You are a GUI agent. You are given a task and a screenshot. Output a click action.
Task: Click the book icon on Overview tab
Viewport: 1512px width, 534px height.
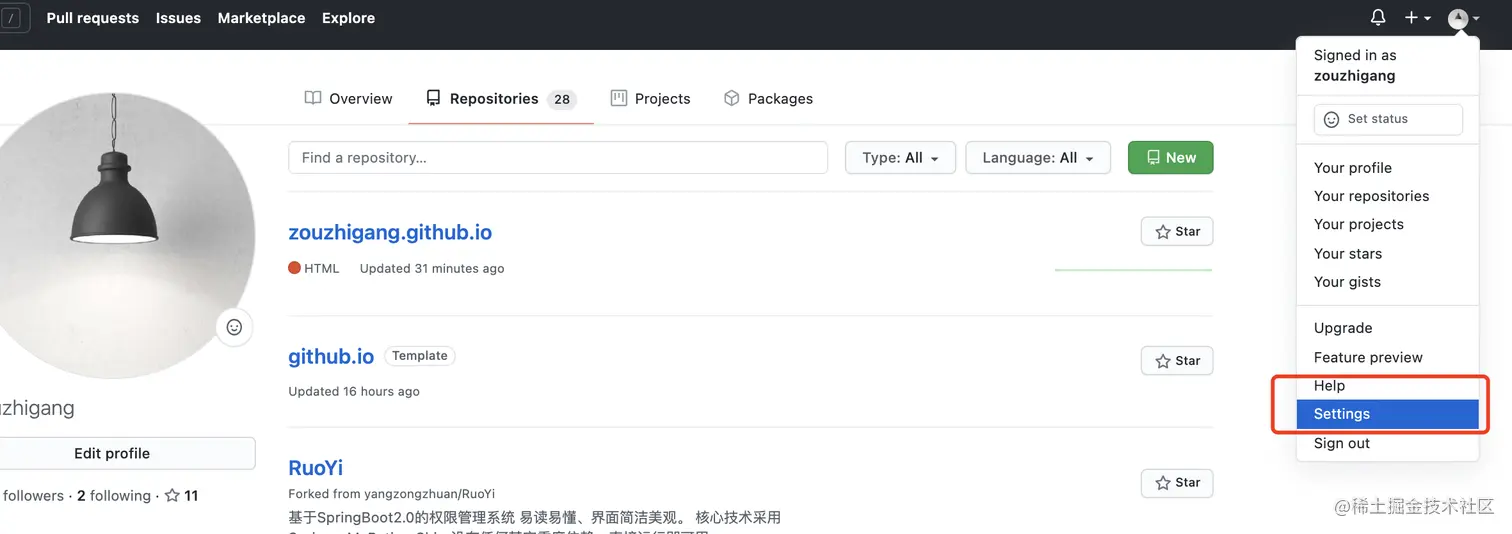313,98
